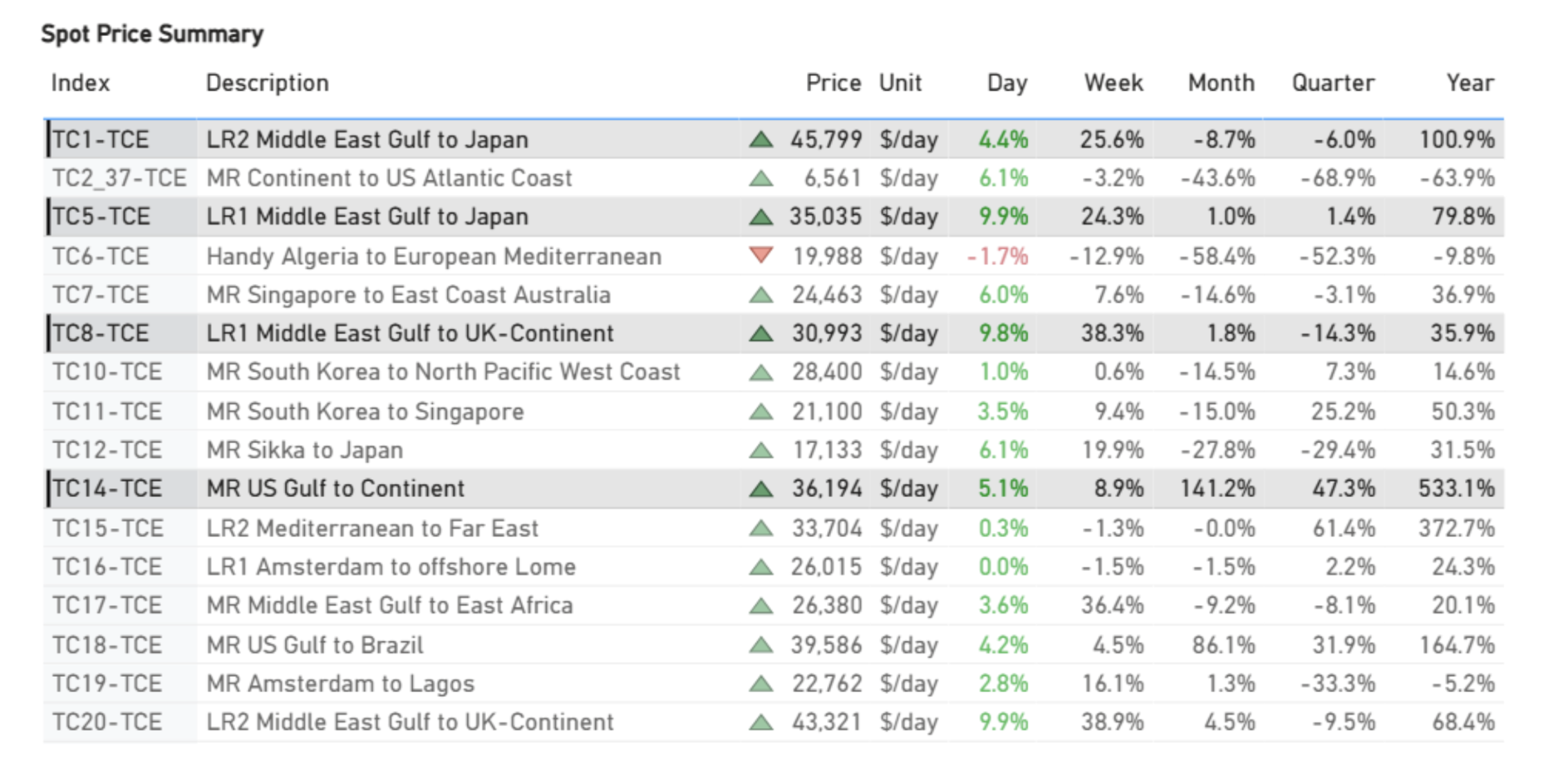Click the MR Sikka to Japan description

click(x=304, y=451)
